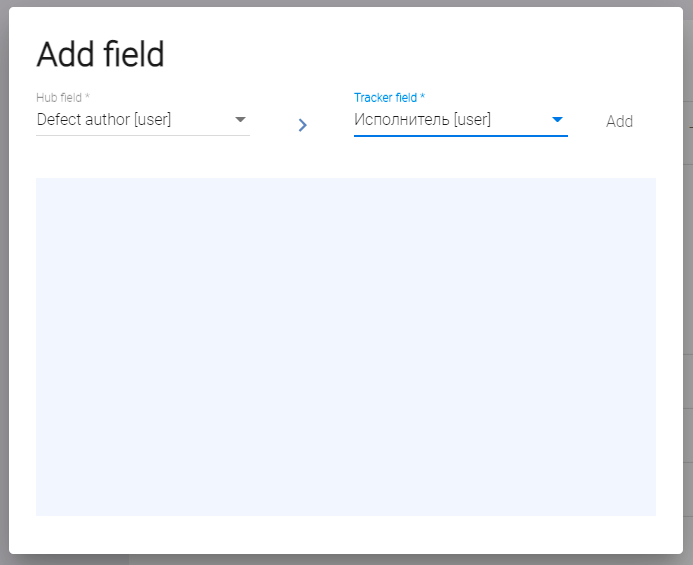The image size is (693, 565).
Task: Click the Hub field dropdown arrow
Action: tap(240, 120)
